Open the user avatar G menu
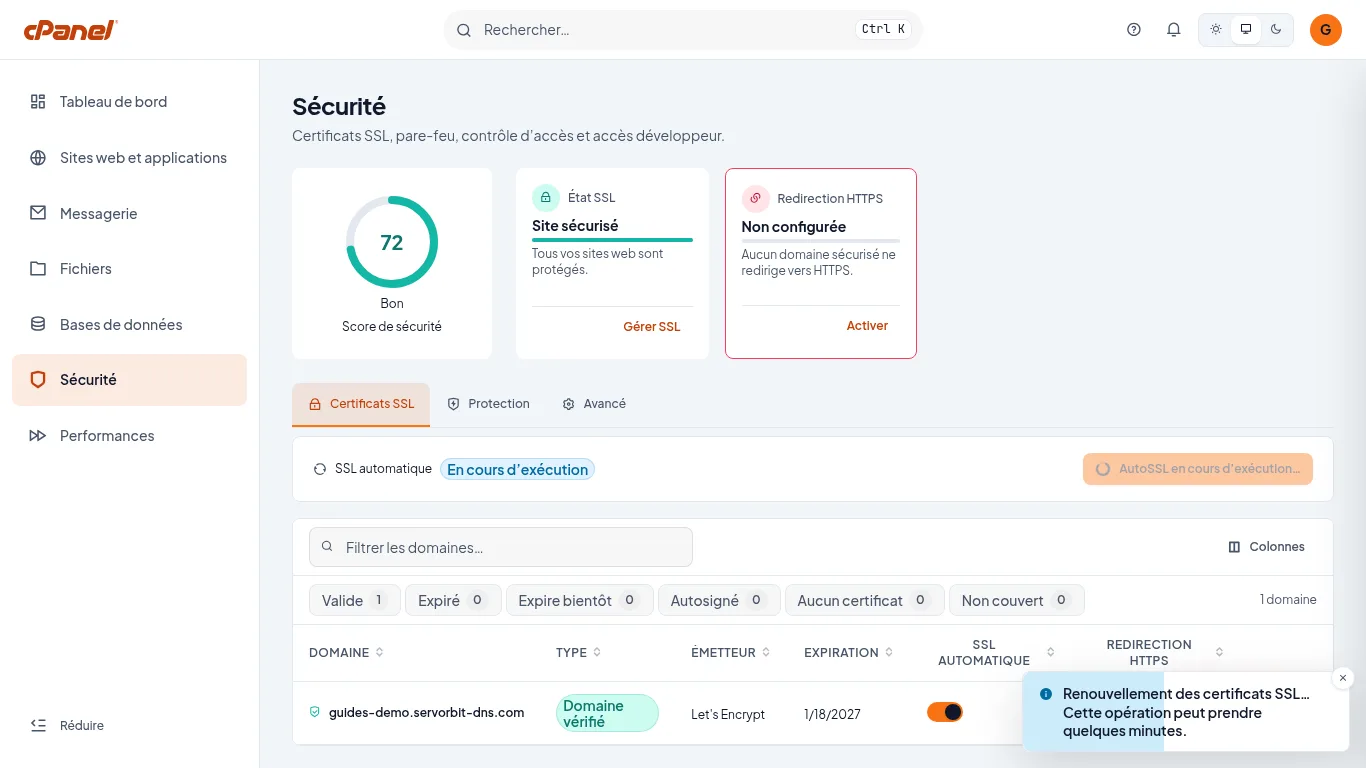Viewport: 1366px width, 768px height. (x=1326, y=30)
